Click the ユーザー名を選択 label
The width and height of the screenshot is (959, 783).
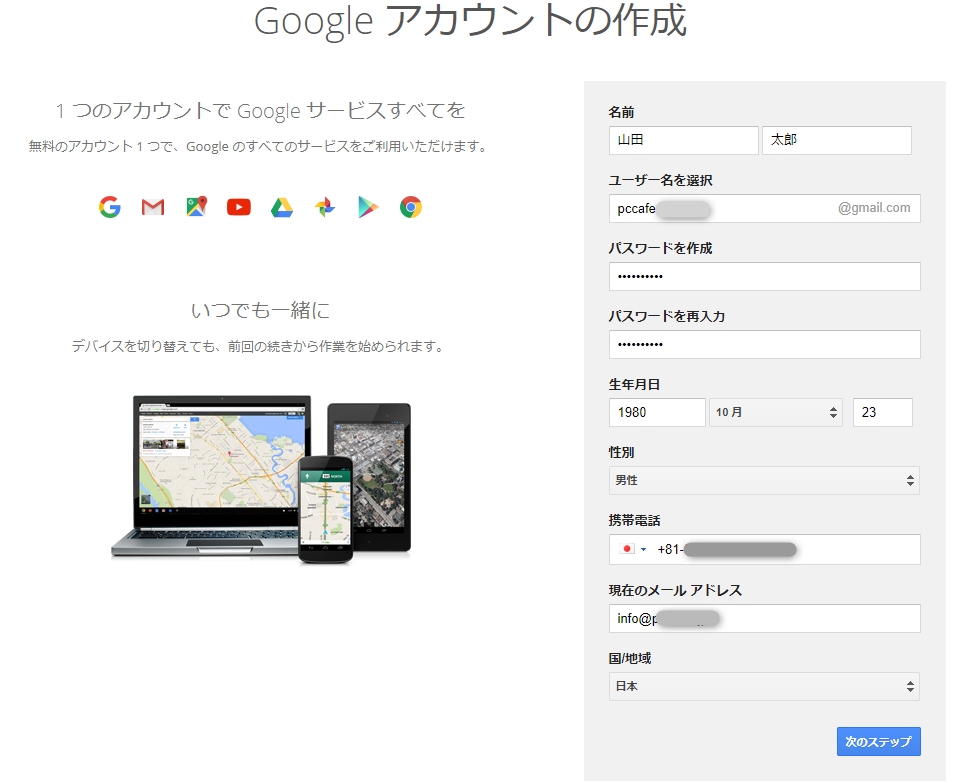pos(661,180)
